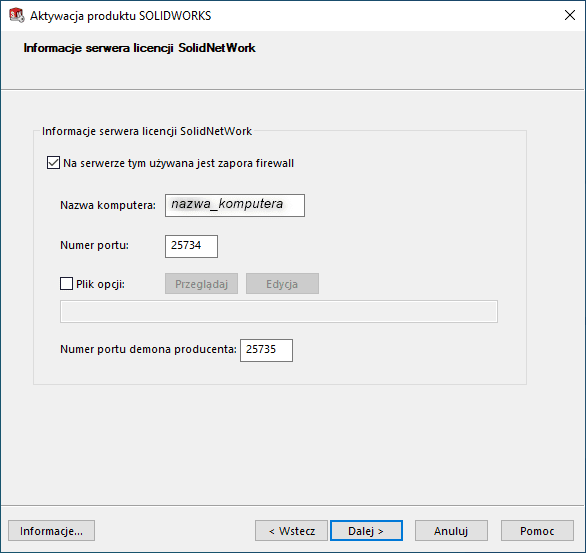Click the dialog title bar text
The height and width of the screenshot is (553, 586).
point(120,16)
